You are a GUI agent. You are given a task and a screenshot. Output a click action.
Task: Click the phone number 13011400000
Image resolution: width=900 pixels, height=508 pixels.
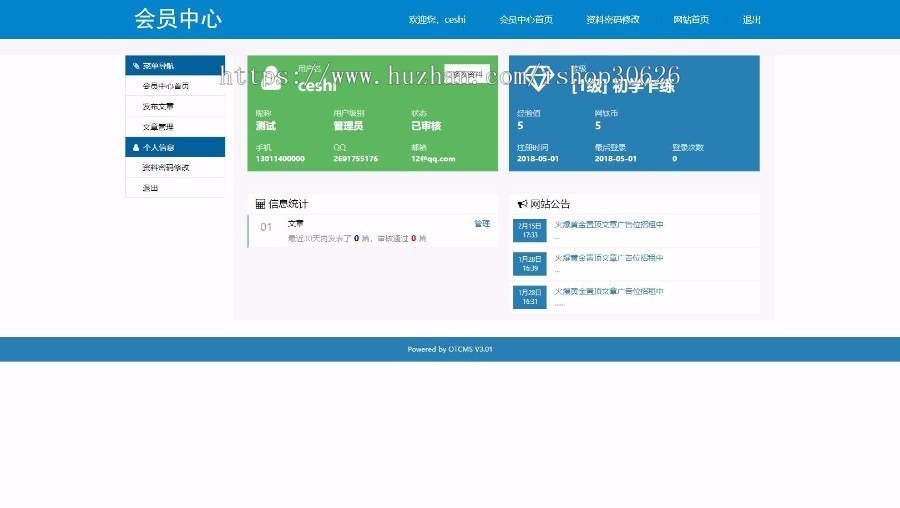click(x=280, y=158)
